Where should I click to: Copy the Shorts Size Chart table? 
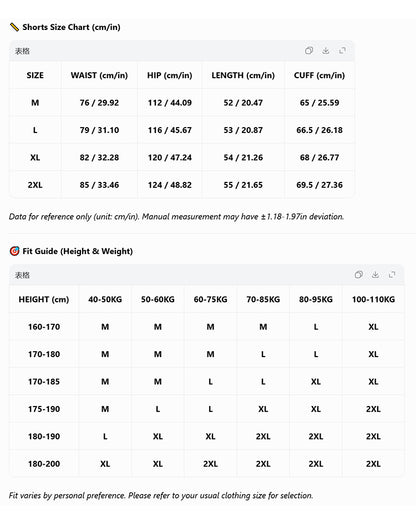click(309, 51)
